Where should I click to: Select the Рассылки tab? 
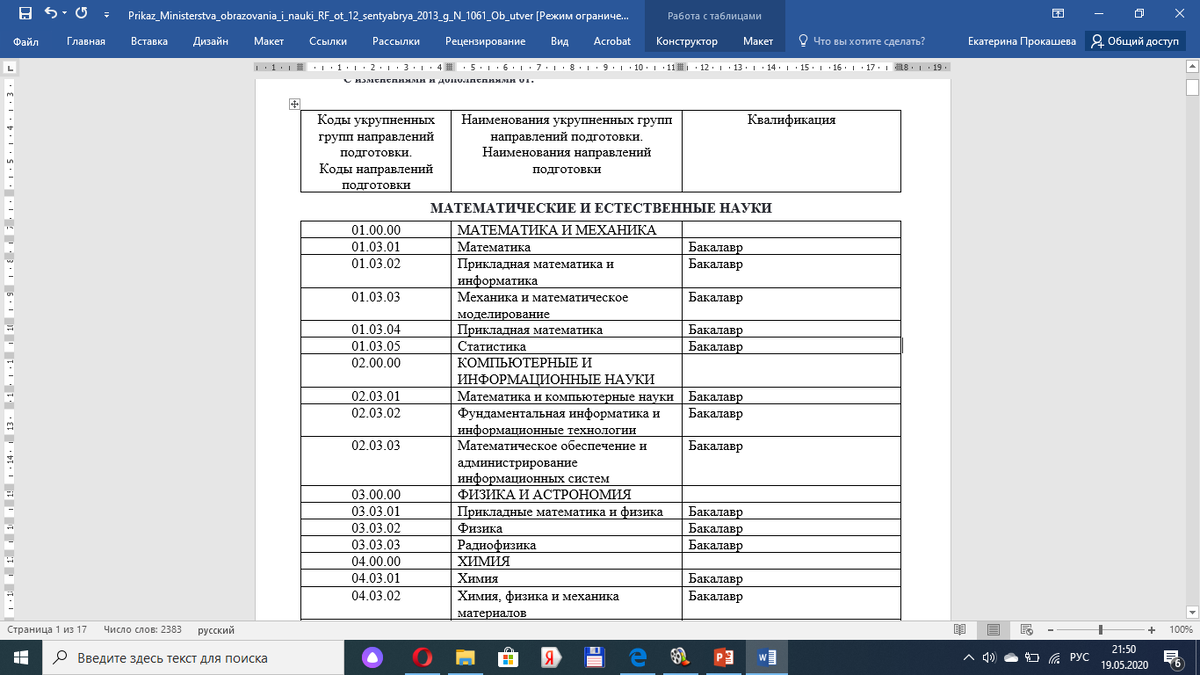point(395,41)
